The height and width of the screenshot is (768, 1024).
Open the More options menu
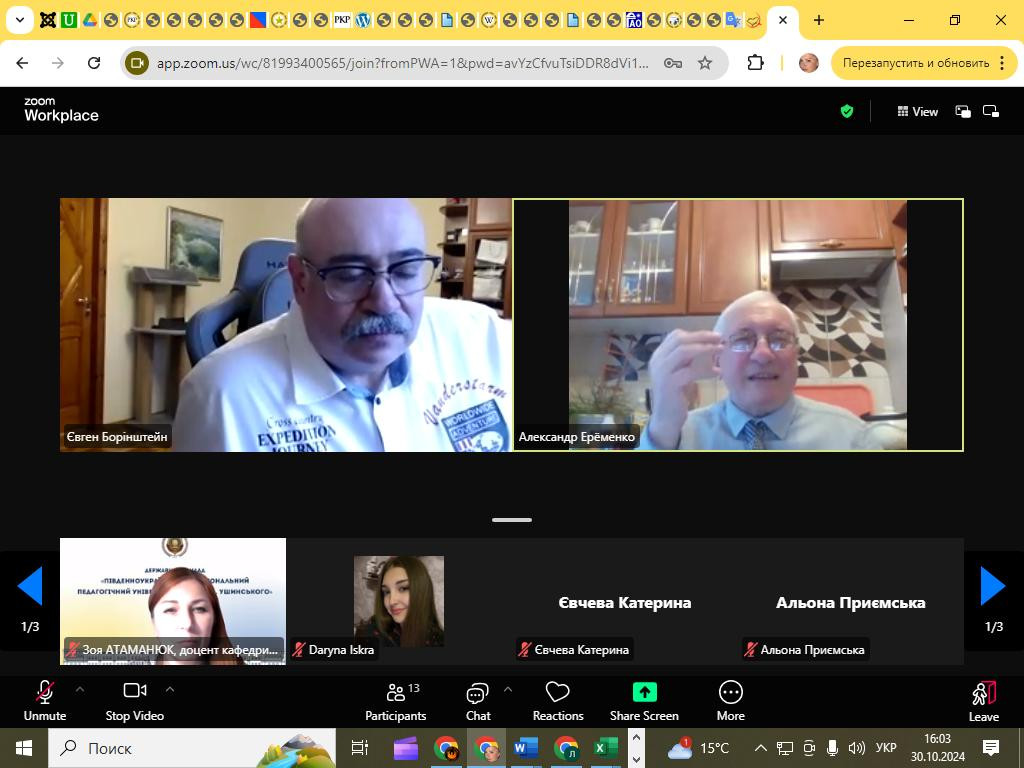tap(730, 701)
